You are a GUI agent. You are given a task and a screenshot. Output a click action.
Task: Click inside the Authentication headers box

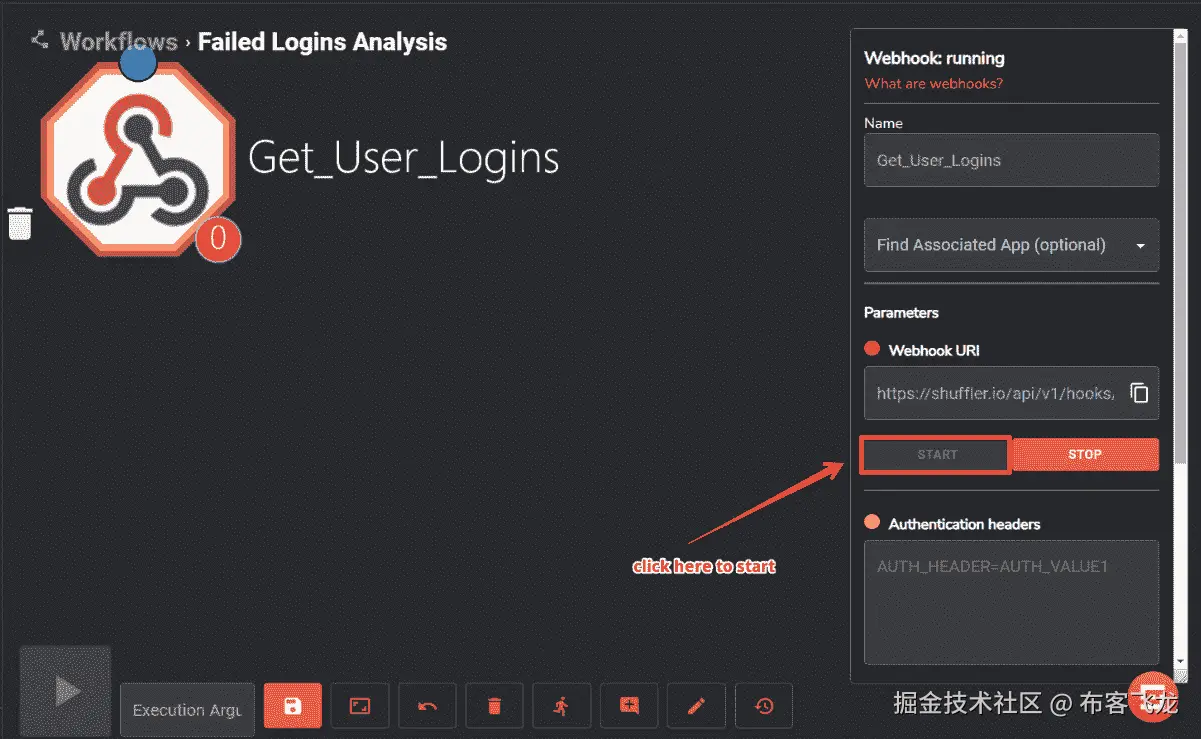[x=1010, y=600]
